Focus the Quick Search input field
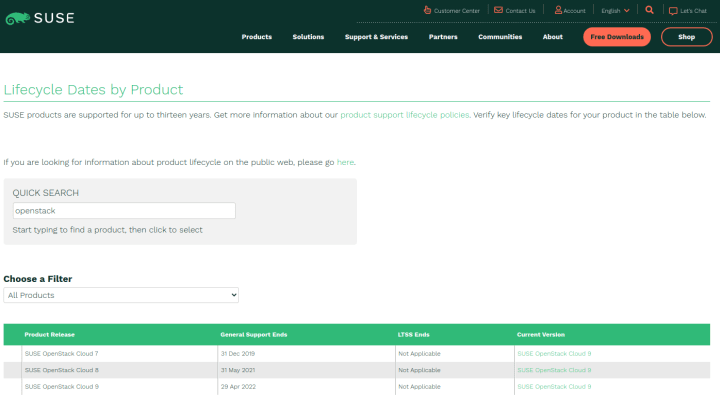The height and width of the screenshot is (400, 720). (x=124, y=210)
